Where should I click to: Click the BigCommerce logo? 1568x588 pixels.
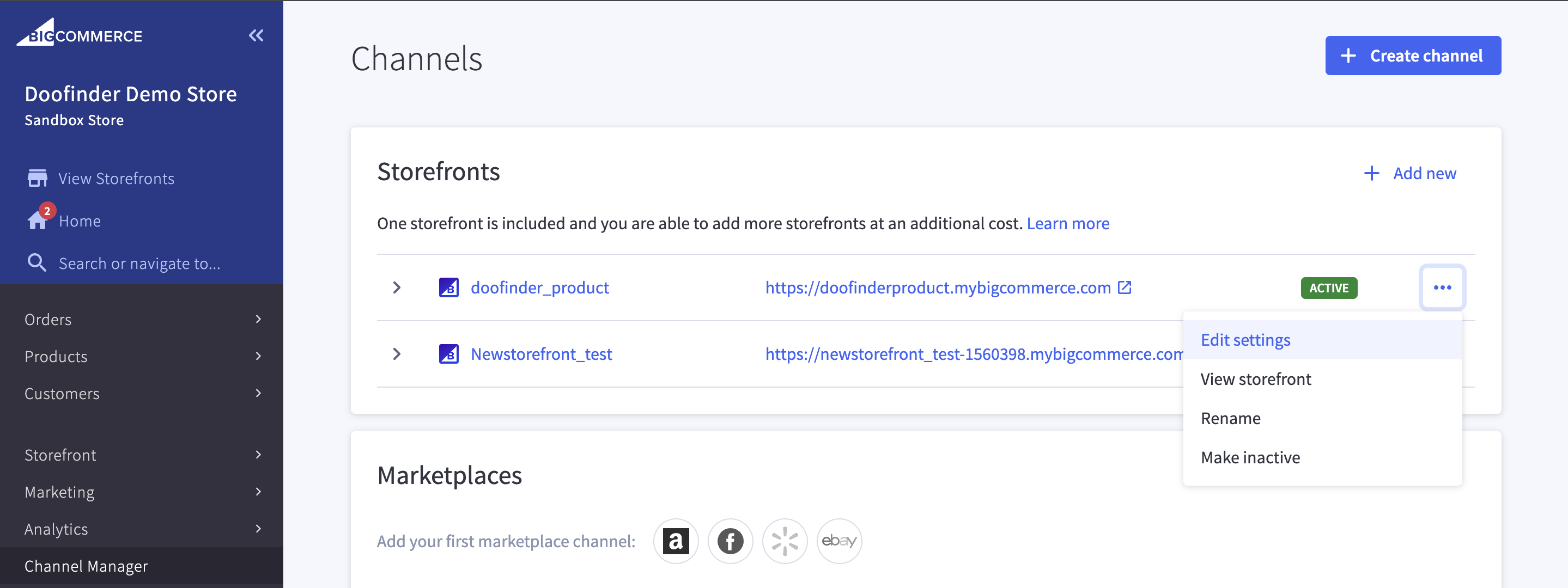(79, 32)
